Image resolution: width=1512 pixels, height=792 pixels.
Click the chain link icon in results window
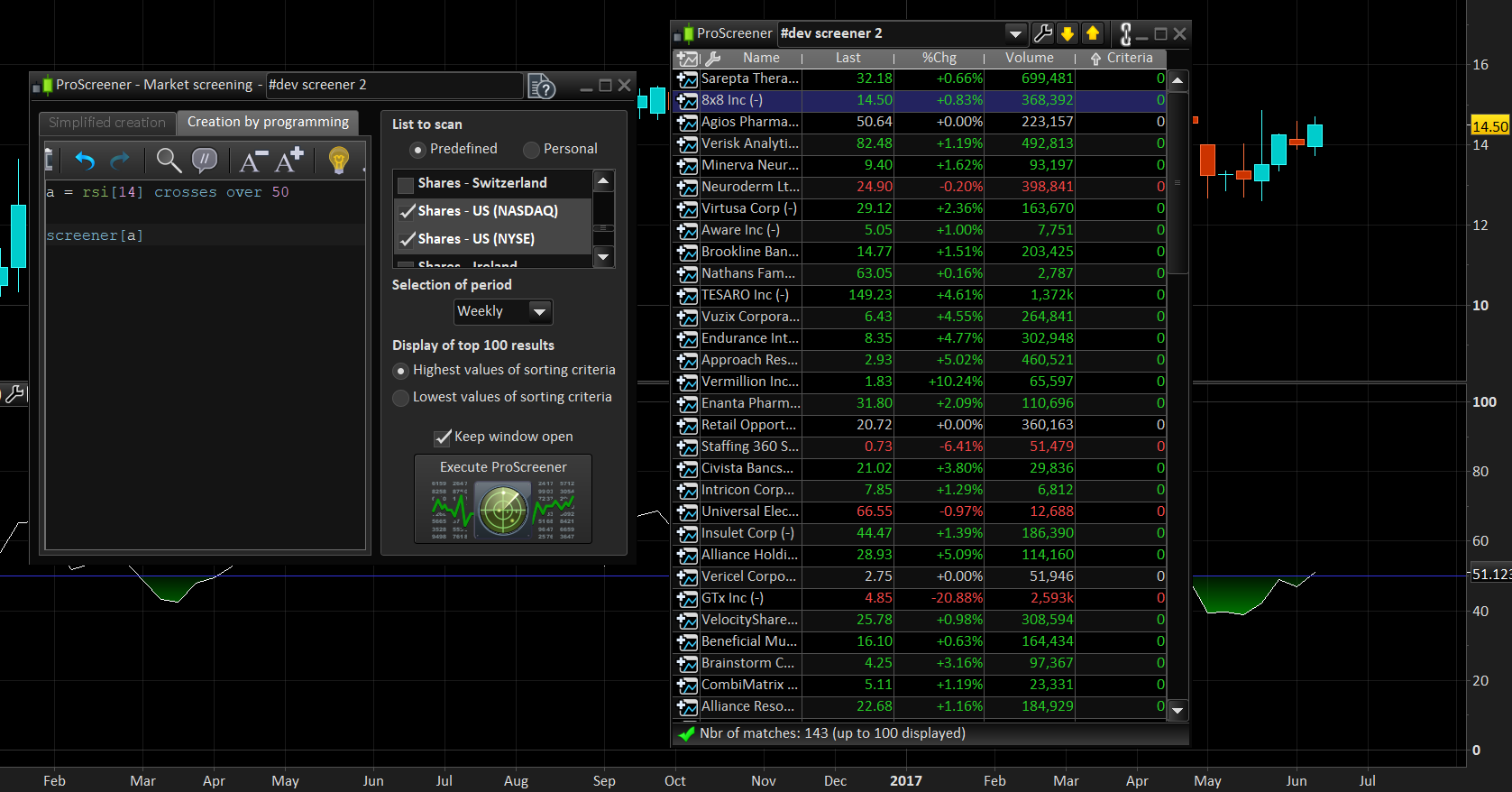1125,34
